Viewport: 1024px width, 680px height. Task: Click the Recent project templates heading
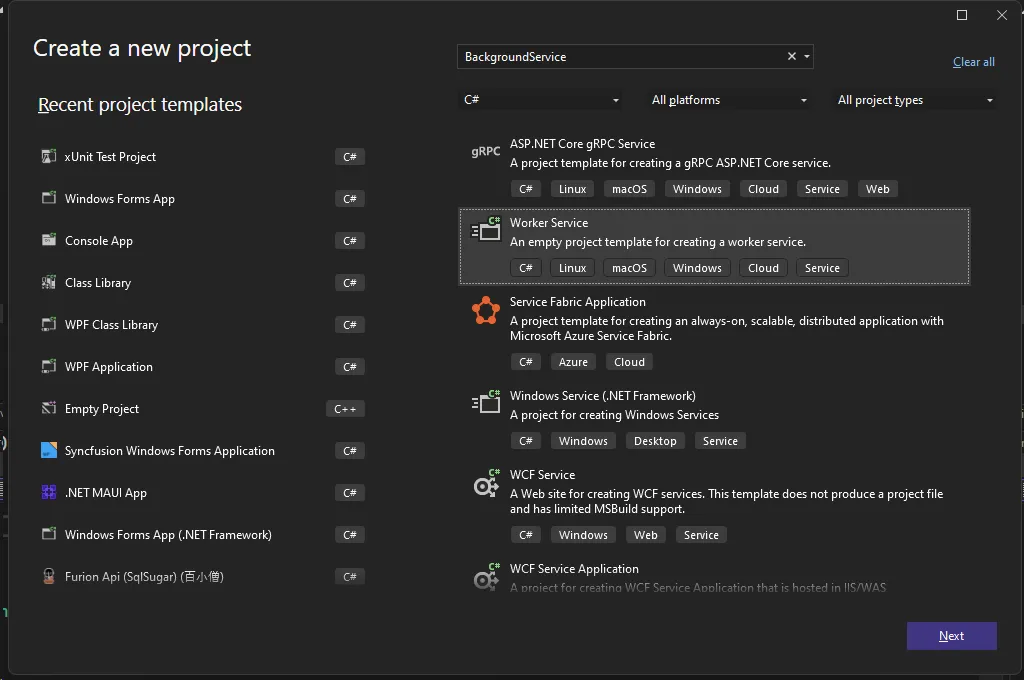(140, 105)
